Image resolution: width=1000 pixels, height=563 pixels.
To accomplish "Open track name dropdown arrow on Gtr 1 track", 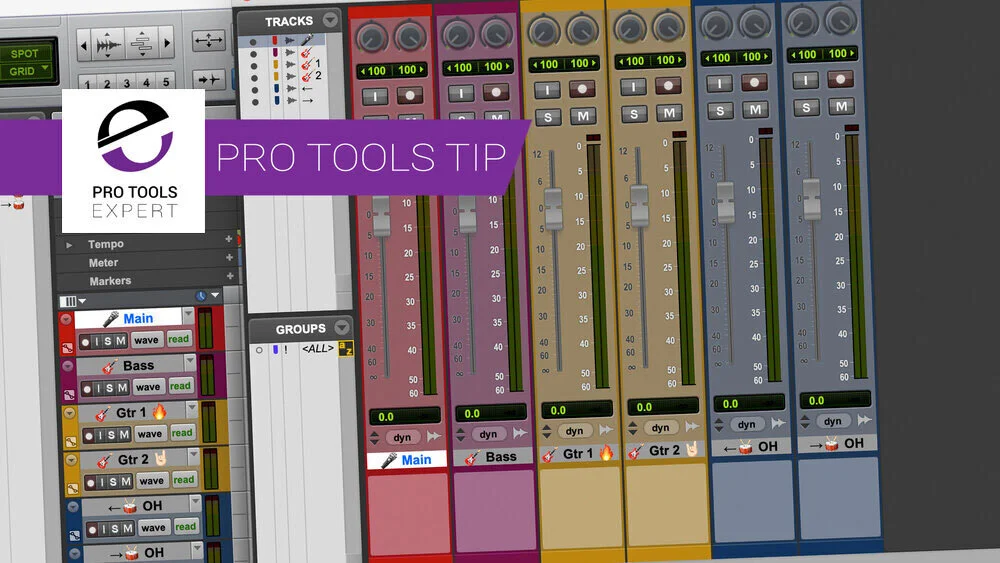I will coord(191,408).
